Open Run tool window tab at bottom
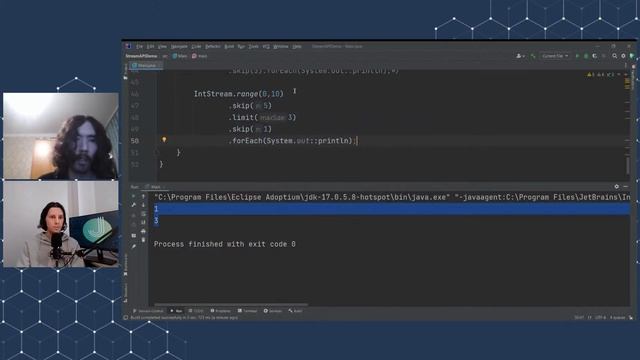 (176, 311)
